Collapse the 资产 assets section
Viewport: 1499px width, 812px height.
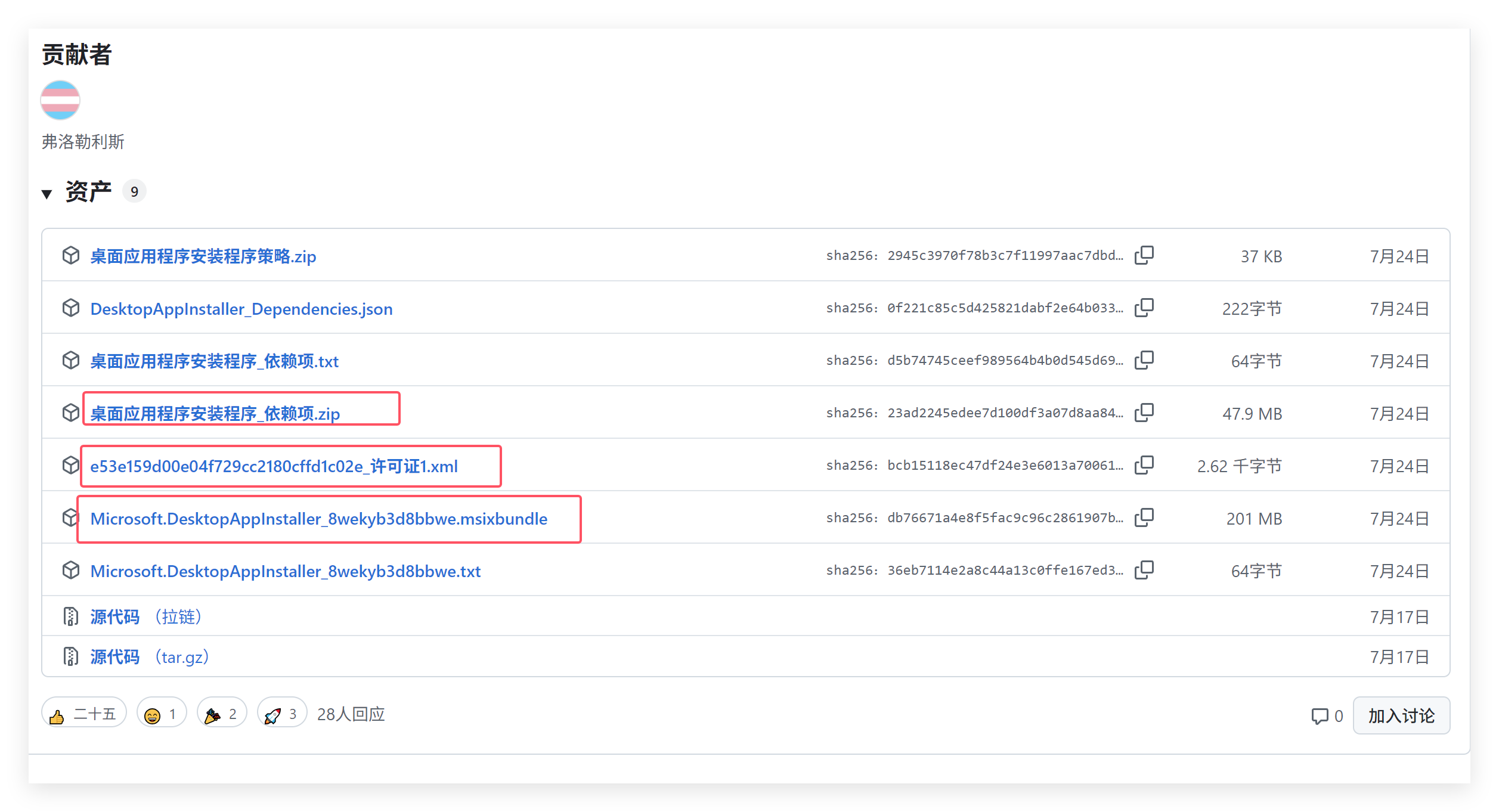coord(47,193)
